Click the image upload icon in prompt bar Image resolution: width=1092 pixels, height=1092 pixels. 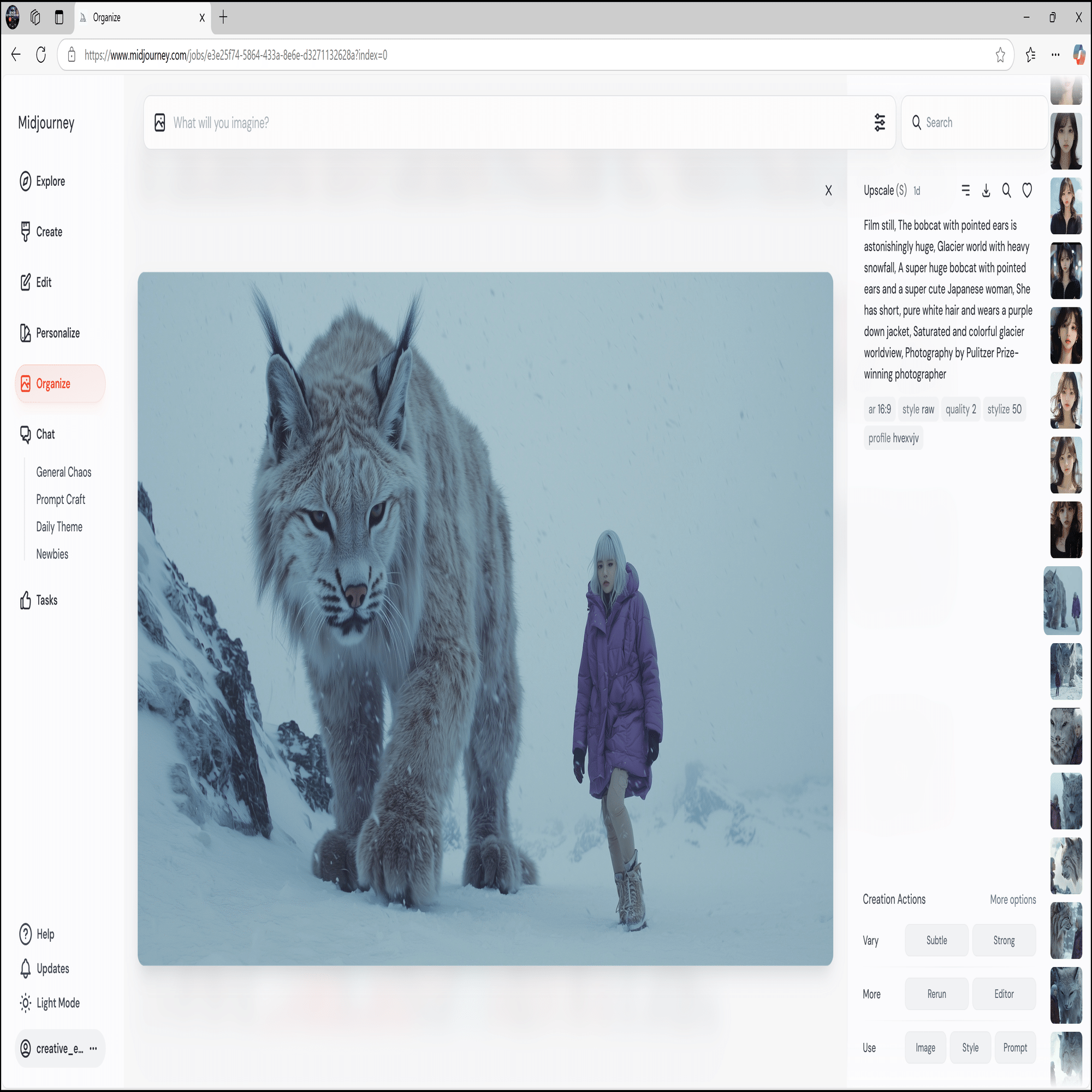coord(160,123)
